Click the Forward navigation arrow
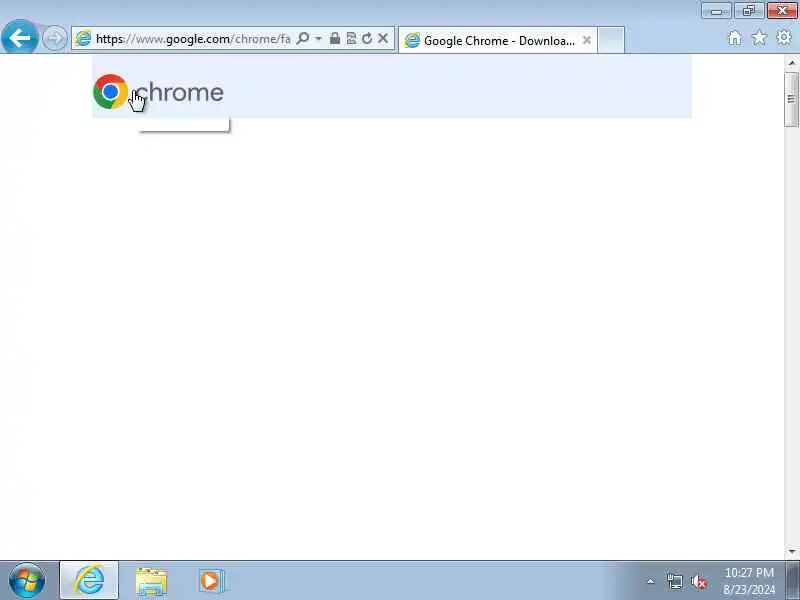This screenshot has width=800, height=600. point(54,38)
